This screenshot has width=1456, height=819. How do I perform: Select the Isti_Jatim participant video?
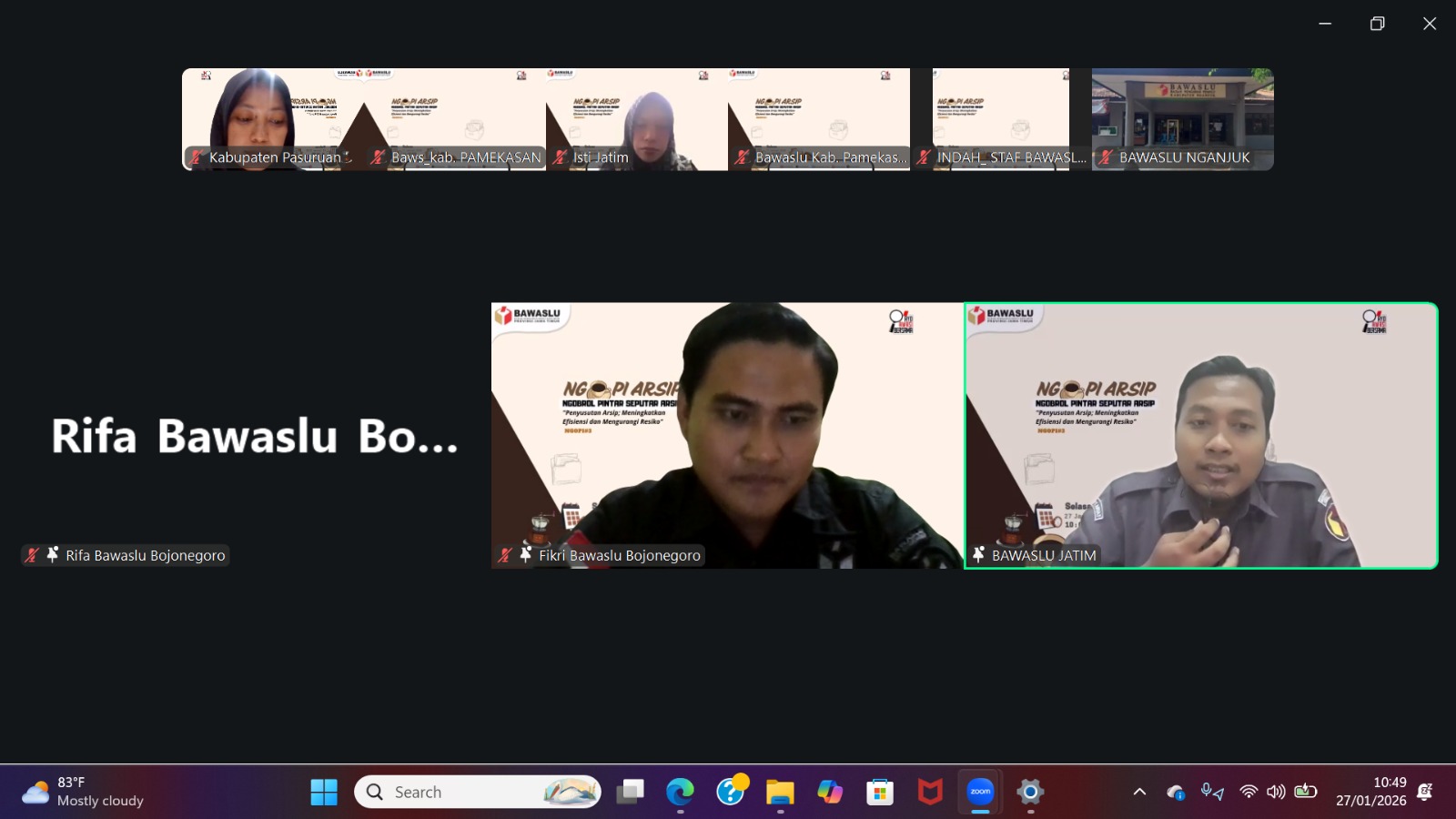[x=636, y=118]
